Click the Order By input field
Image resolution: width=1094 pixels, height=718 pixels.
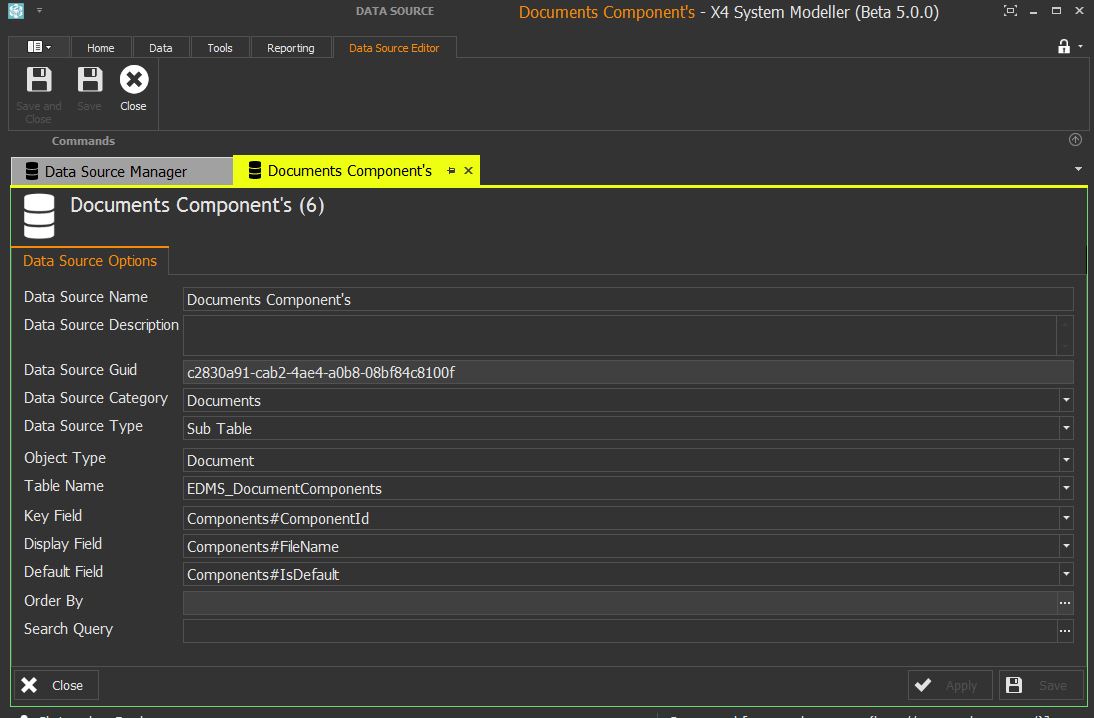click(x=620, y=603)
